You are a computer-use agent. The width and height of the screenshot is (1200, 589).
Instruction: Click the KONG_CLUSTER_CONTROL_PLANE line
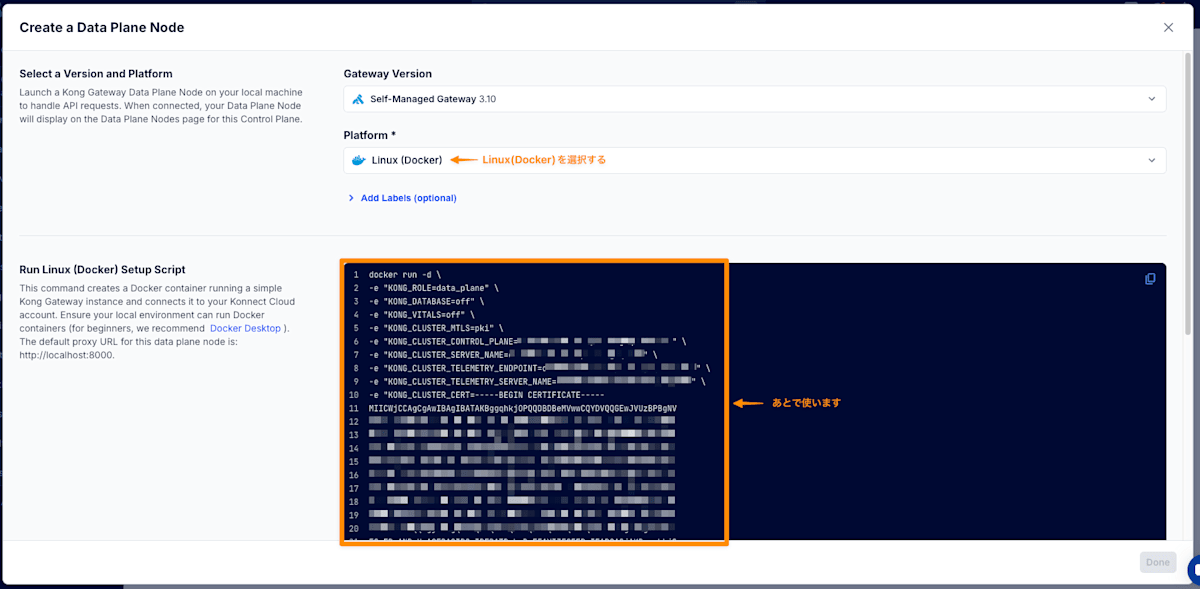527,341
